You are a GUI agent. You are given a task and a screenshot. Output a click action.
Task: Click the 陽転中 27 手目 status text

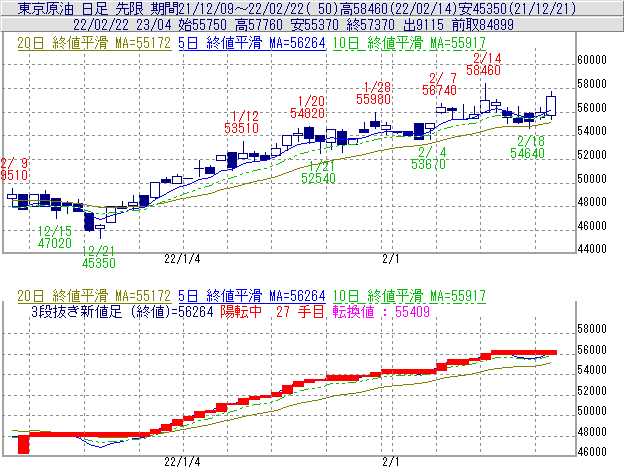(273, 311)
